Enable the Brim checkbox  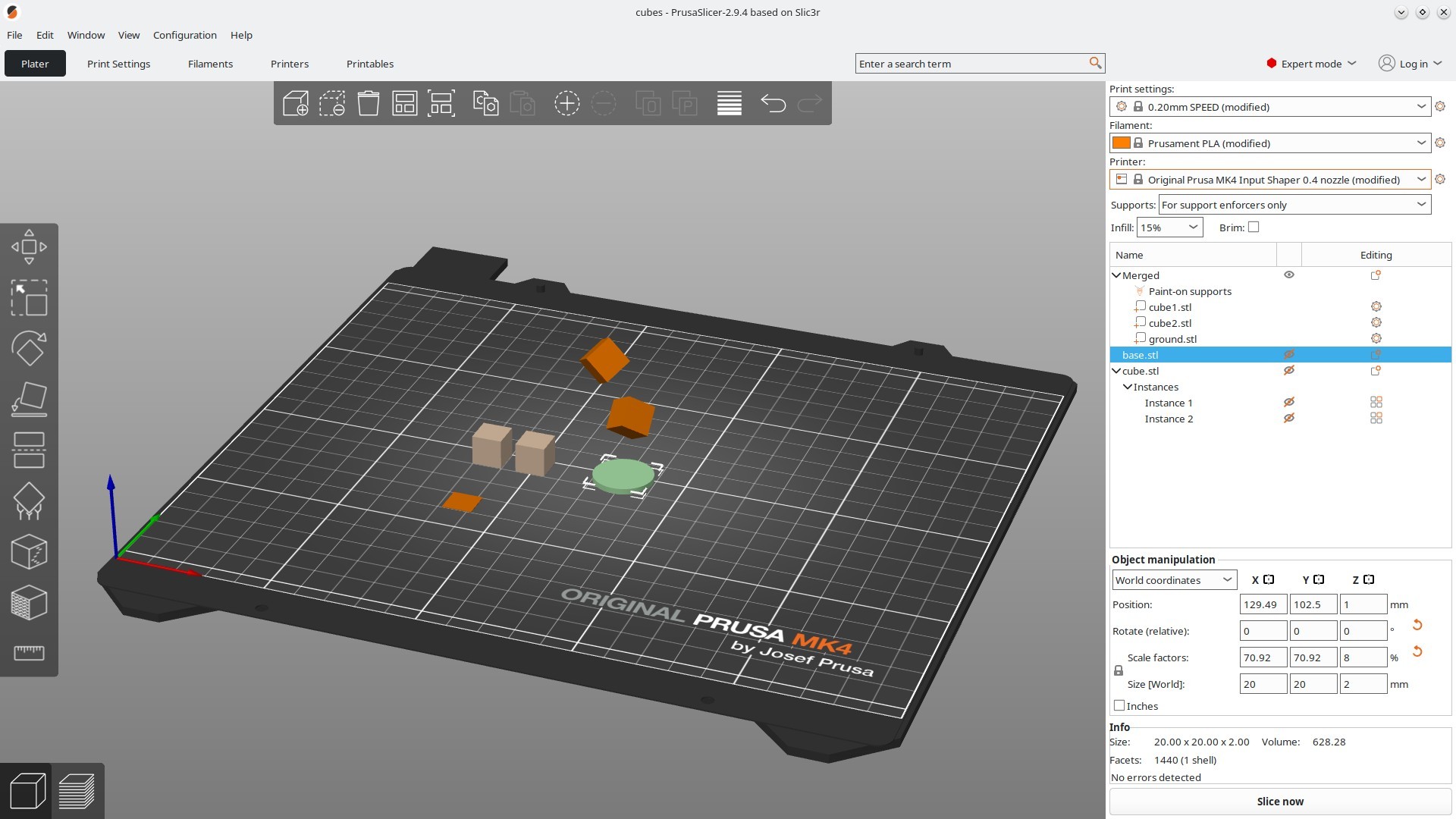point(1254,227)
